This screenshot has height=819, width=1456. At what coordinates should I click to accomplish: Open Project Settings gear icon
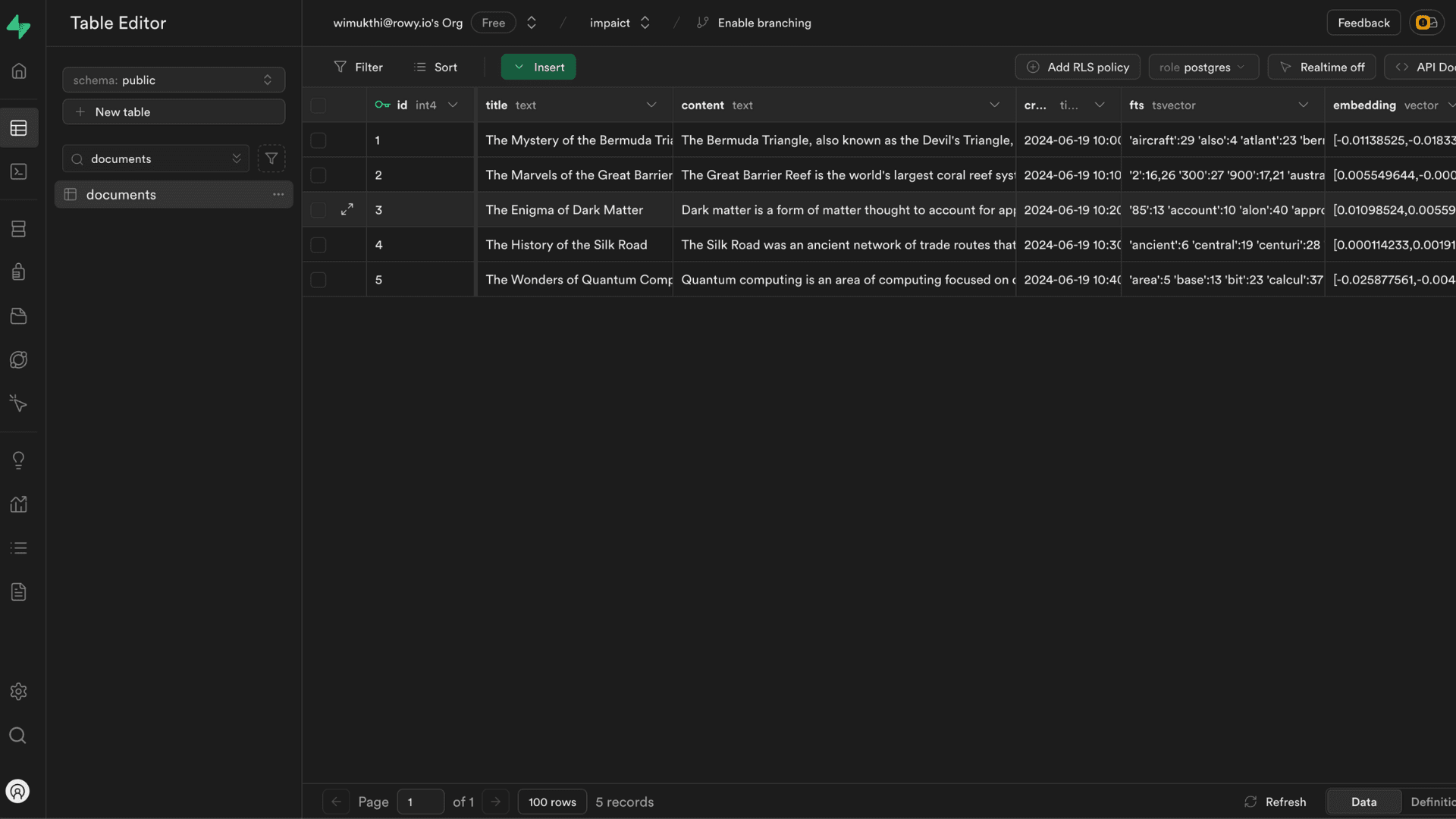pyautogui.click(x=19, y=692)
